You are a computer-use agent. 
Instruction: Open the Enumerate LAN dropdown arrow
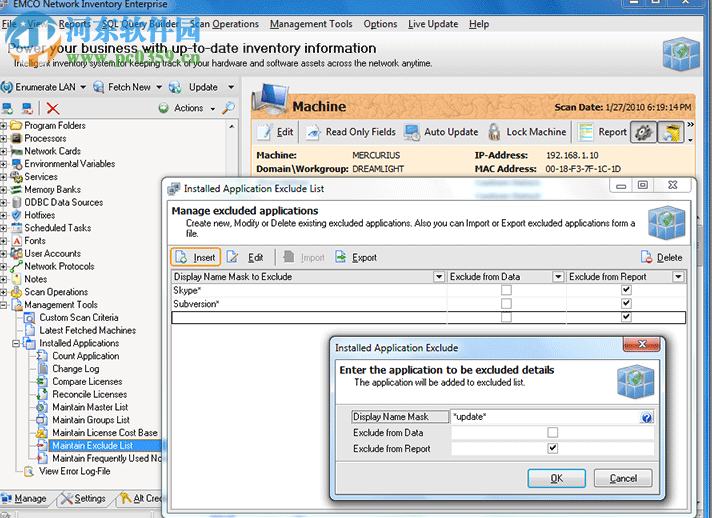83,87
